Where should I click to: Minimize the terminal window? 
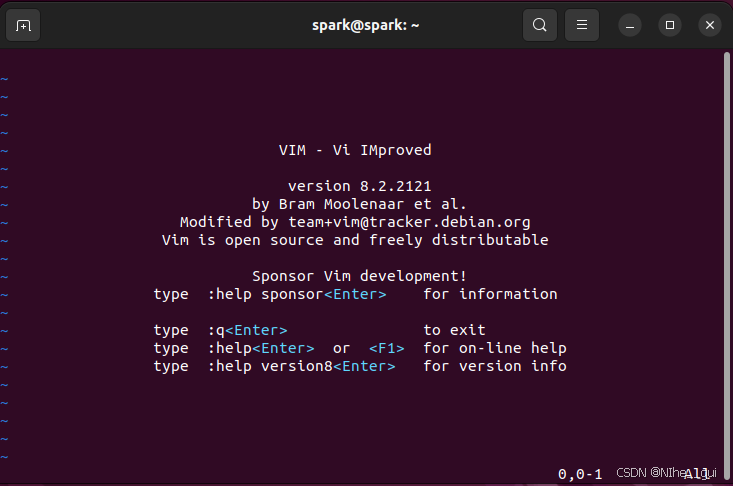click(630, 25)
